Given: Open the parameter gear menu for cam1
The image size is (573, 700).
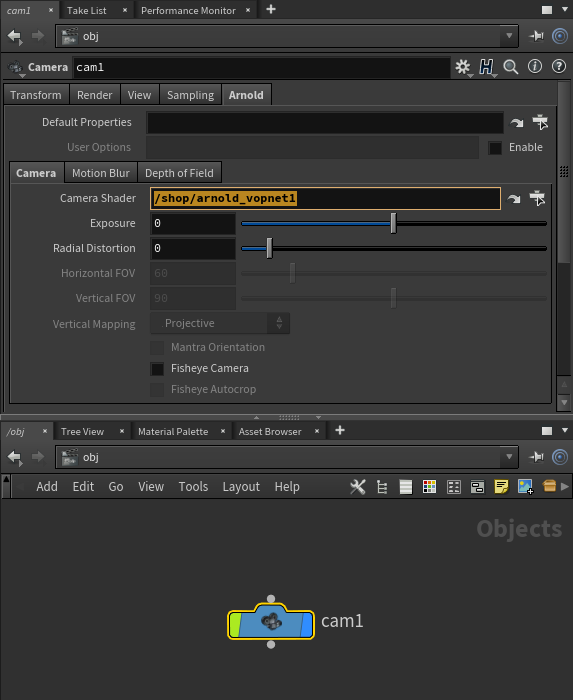Looking at the screenshot, I should (463, 67).
